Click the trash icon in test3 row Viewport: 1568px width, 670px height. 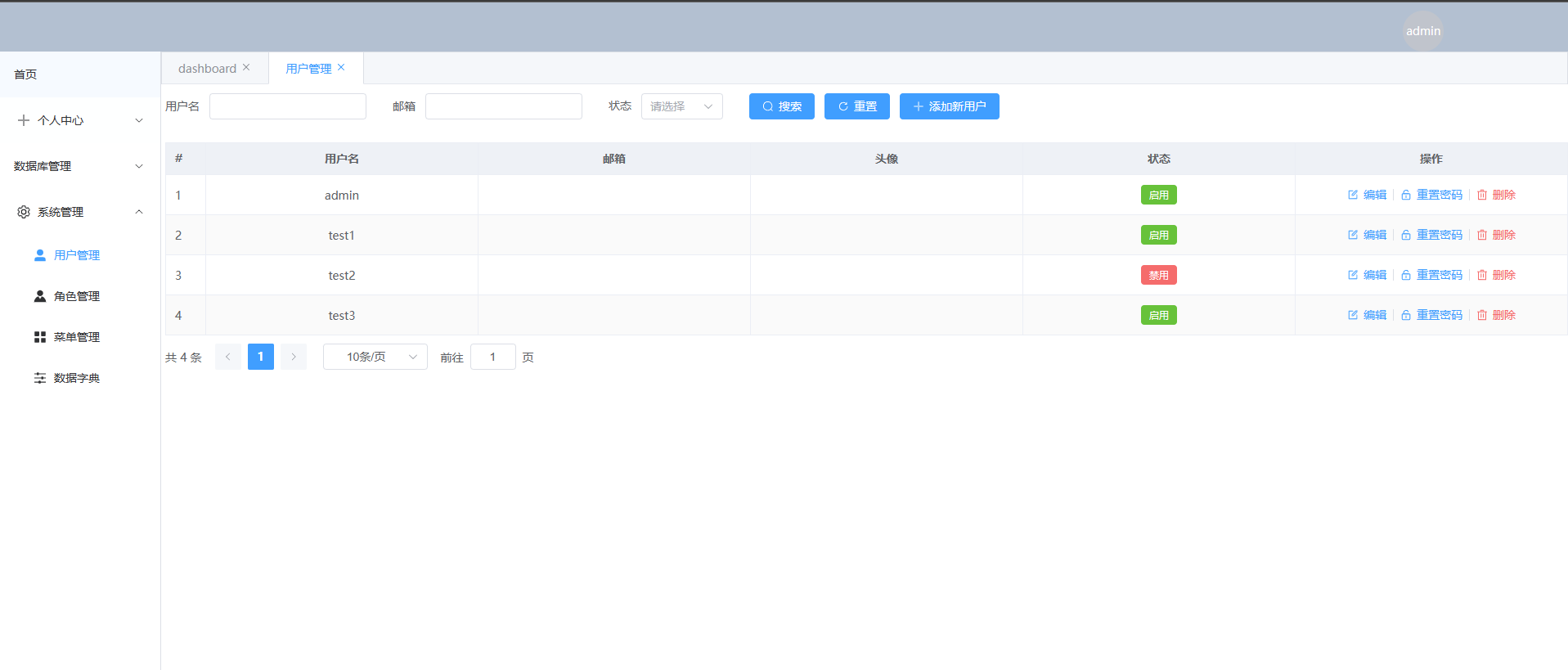pos(1482,315)
